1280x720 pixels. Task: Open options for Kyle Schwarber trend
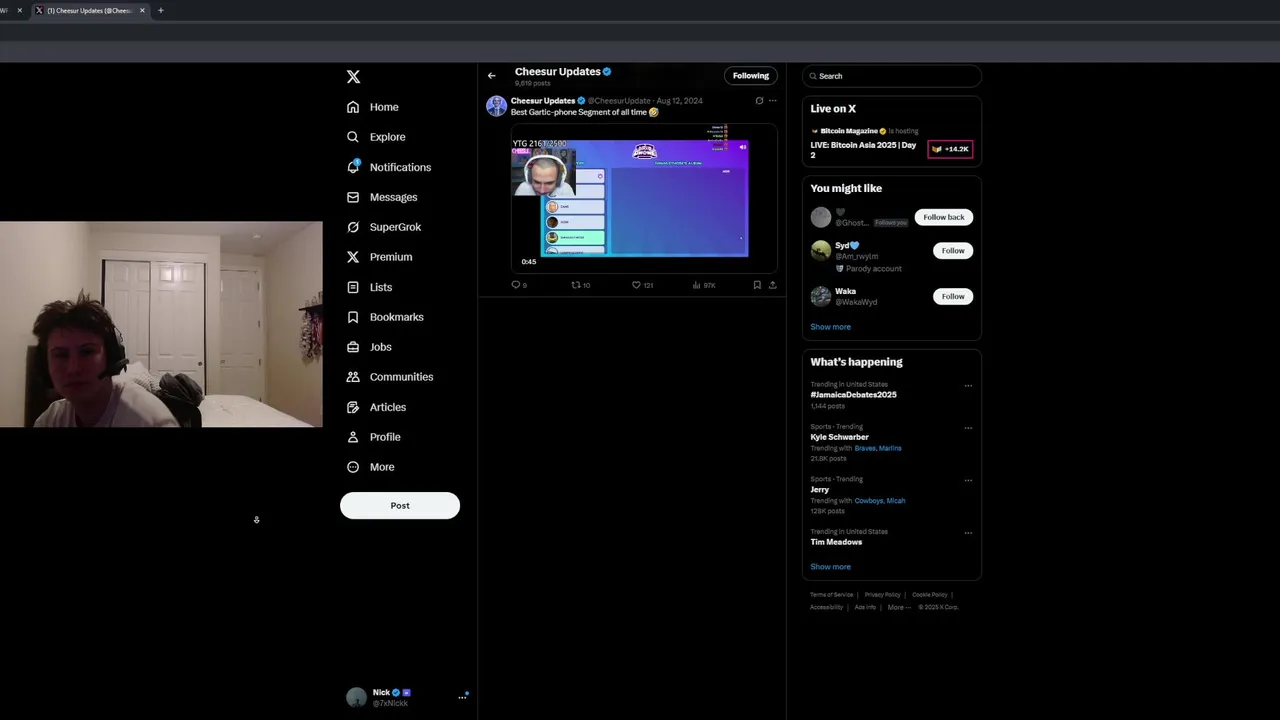(x=968, y=428)
